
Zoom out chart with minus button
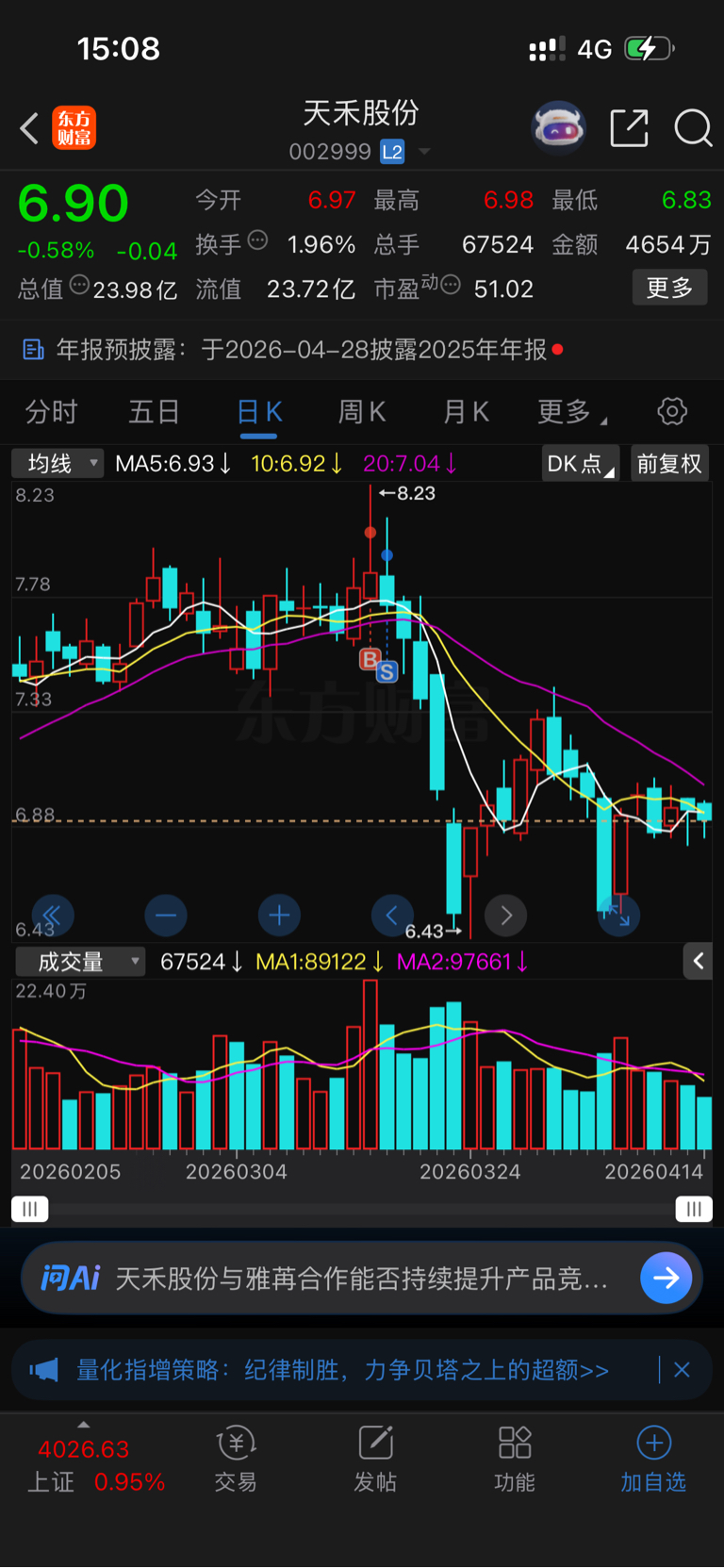(166, 915)
